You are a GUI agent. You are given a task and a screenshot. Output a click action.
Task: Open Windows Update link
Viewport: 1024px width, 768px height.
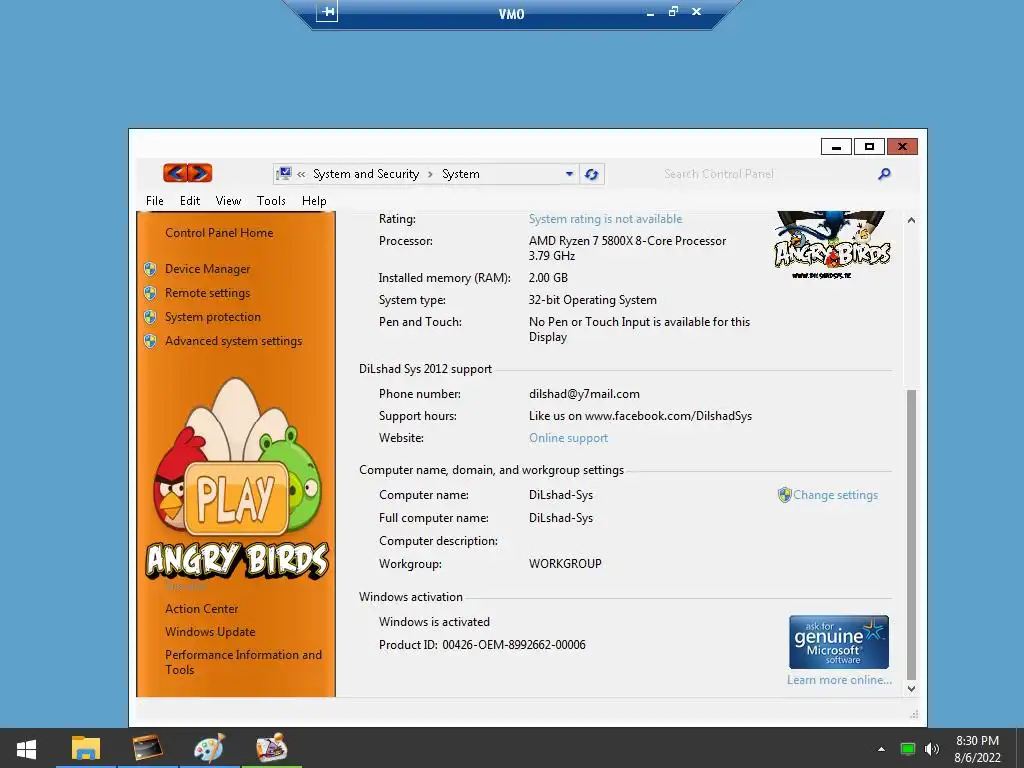pyautogui.click(x=210, y=632)
